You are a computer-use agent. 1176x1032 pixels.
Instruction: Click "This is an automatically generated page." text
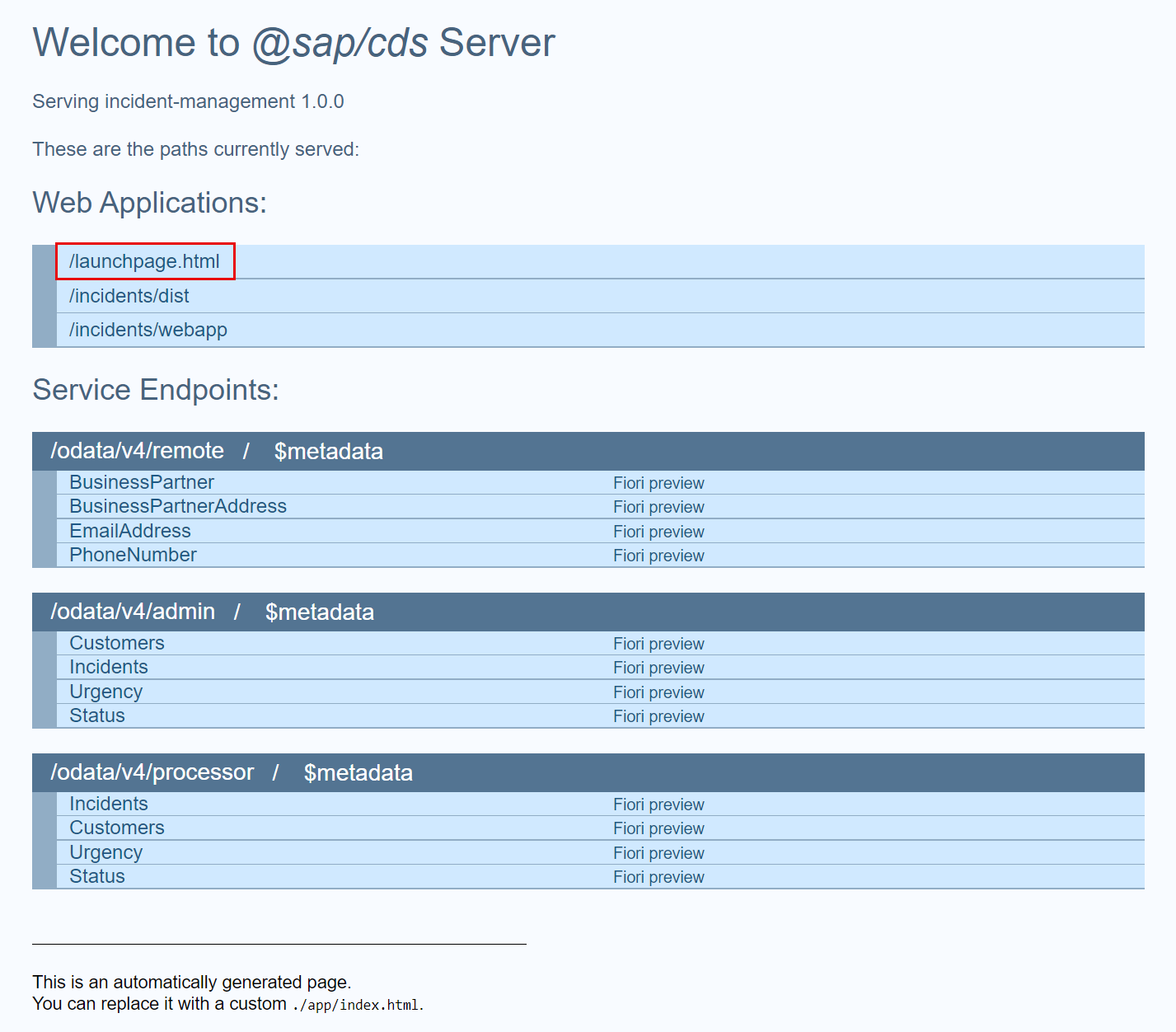pyautogui.click(x=192, y=982)
